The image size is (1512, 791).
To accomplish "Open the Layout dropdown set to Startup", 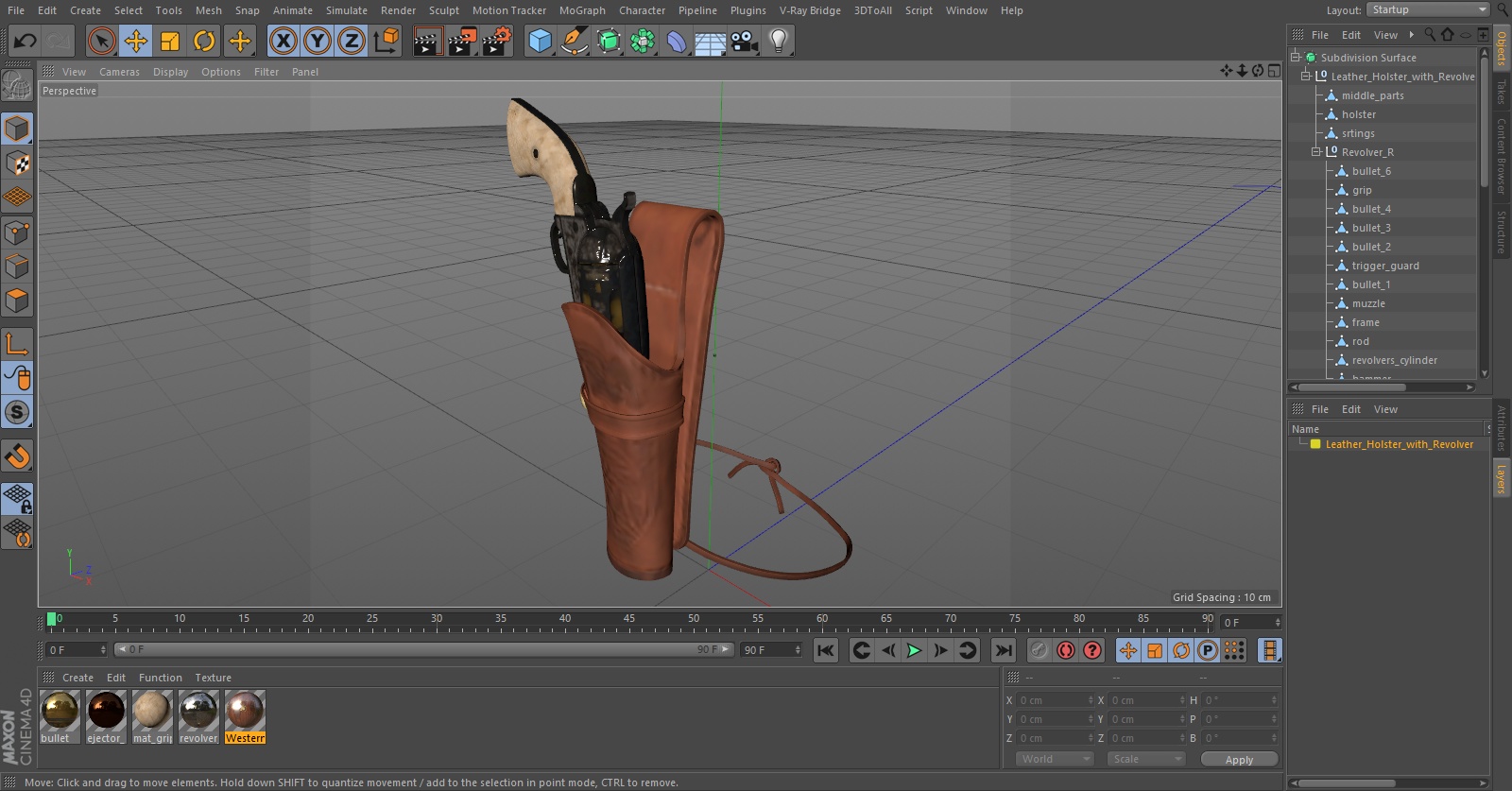I will click(1428, 9).
